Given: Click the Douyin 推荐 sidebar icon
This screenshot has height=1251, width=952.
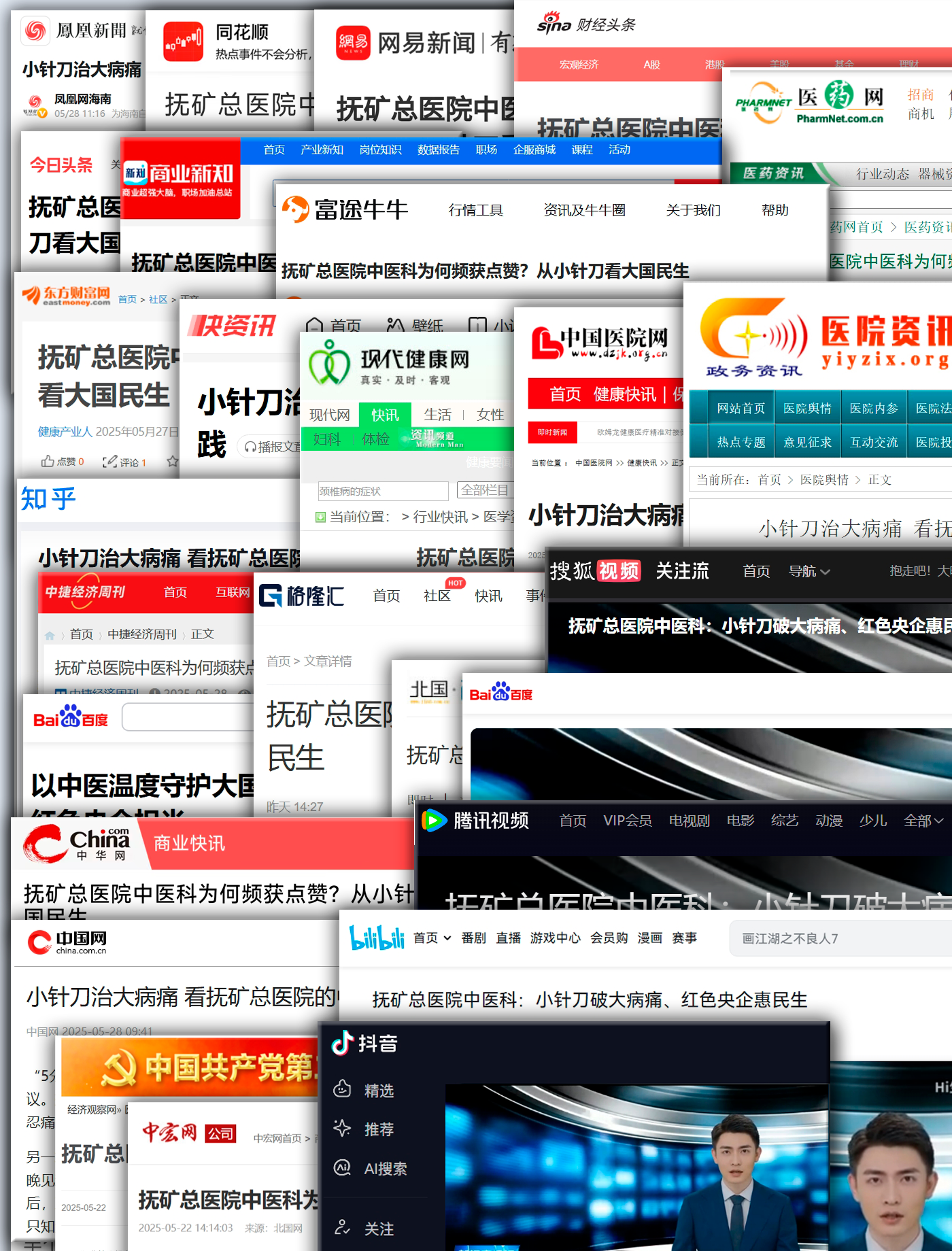Looking at the screenshot, I should coord(342,1129).
